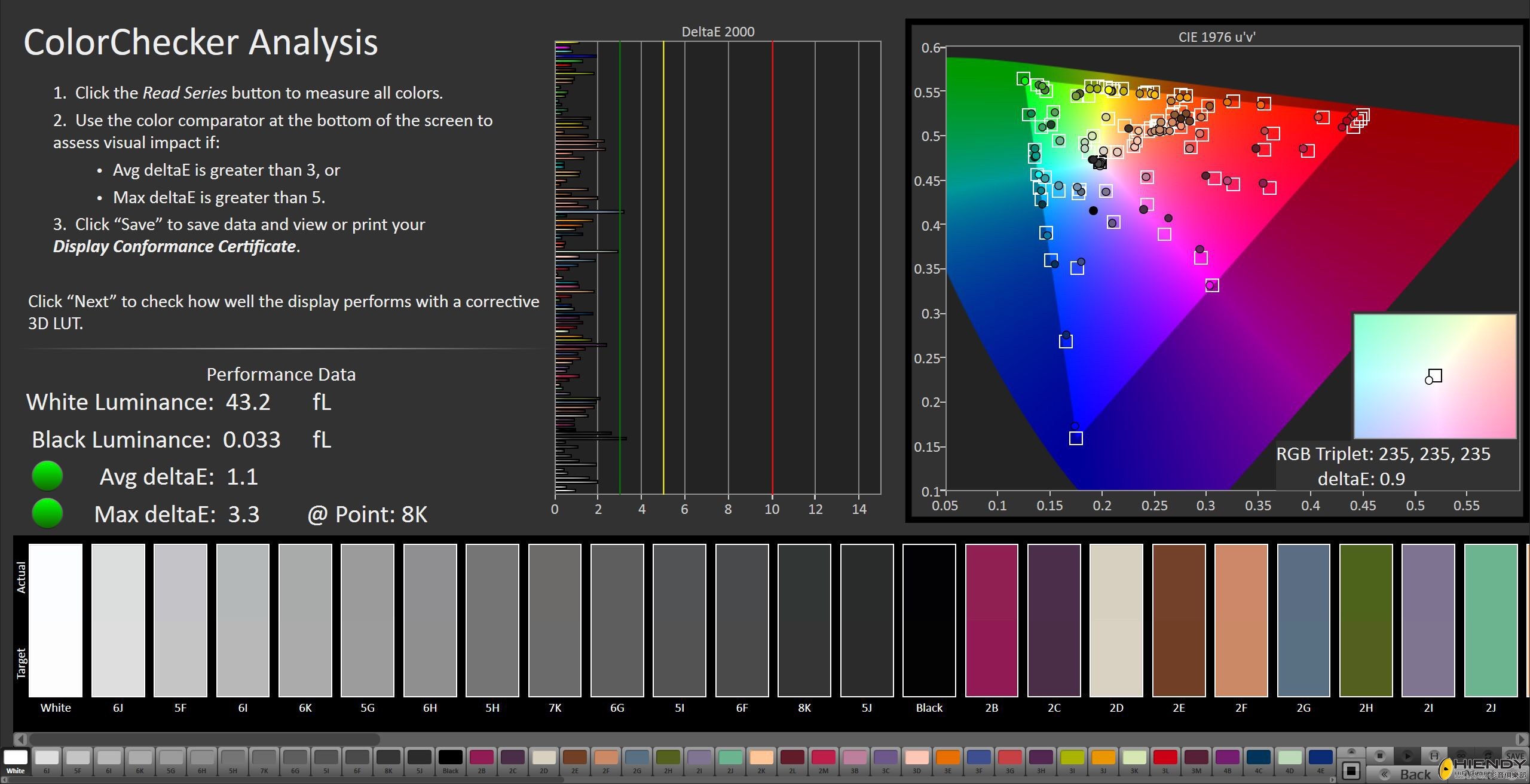Select the 3E orange swatch button
The height and width of the screenshot is (784, 1530).
click(948, 761)
